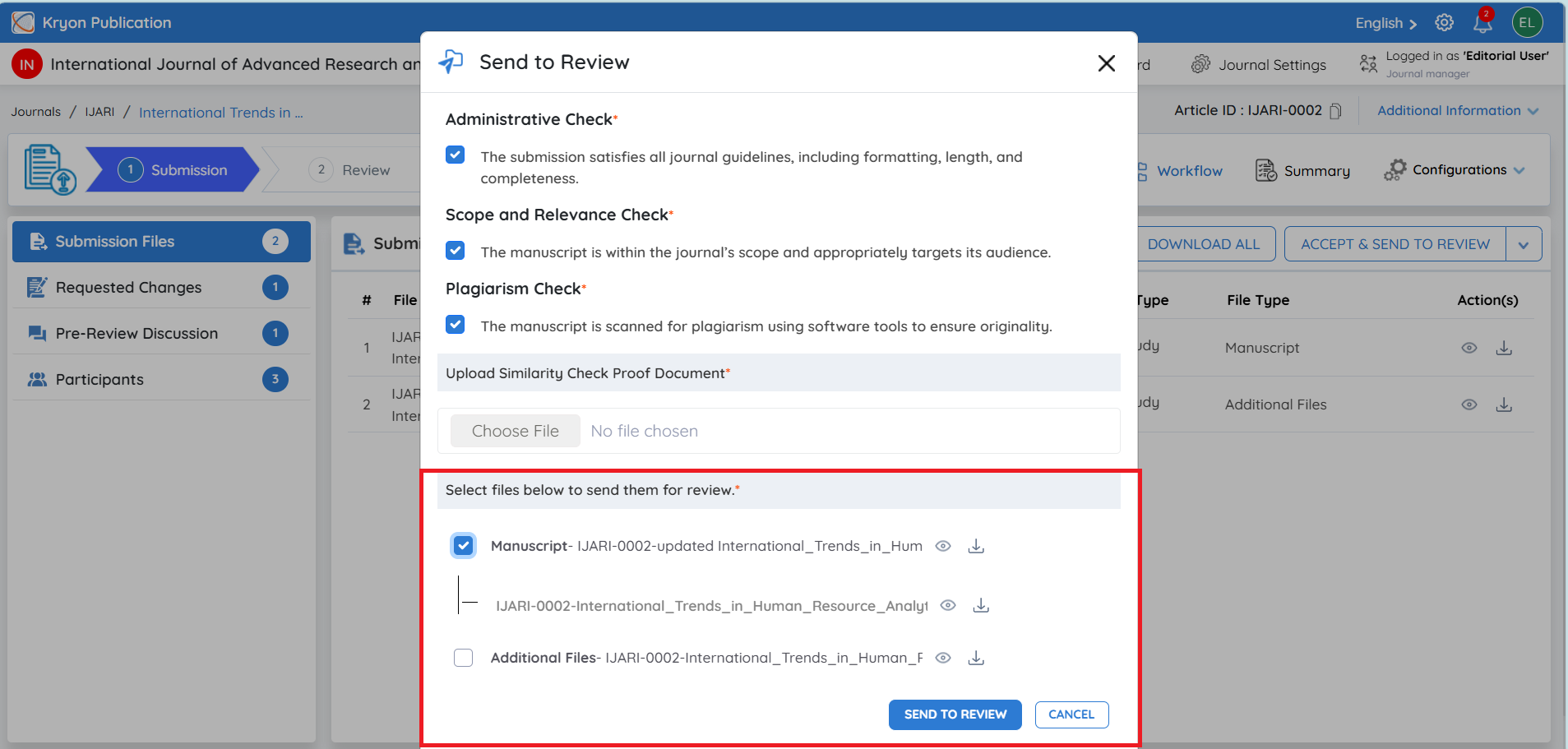Toggle the Administrative Check checkbox
The width and height of the screenshot is (1568, 749).
[x=455, y=155]
